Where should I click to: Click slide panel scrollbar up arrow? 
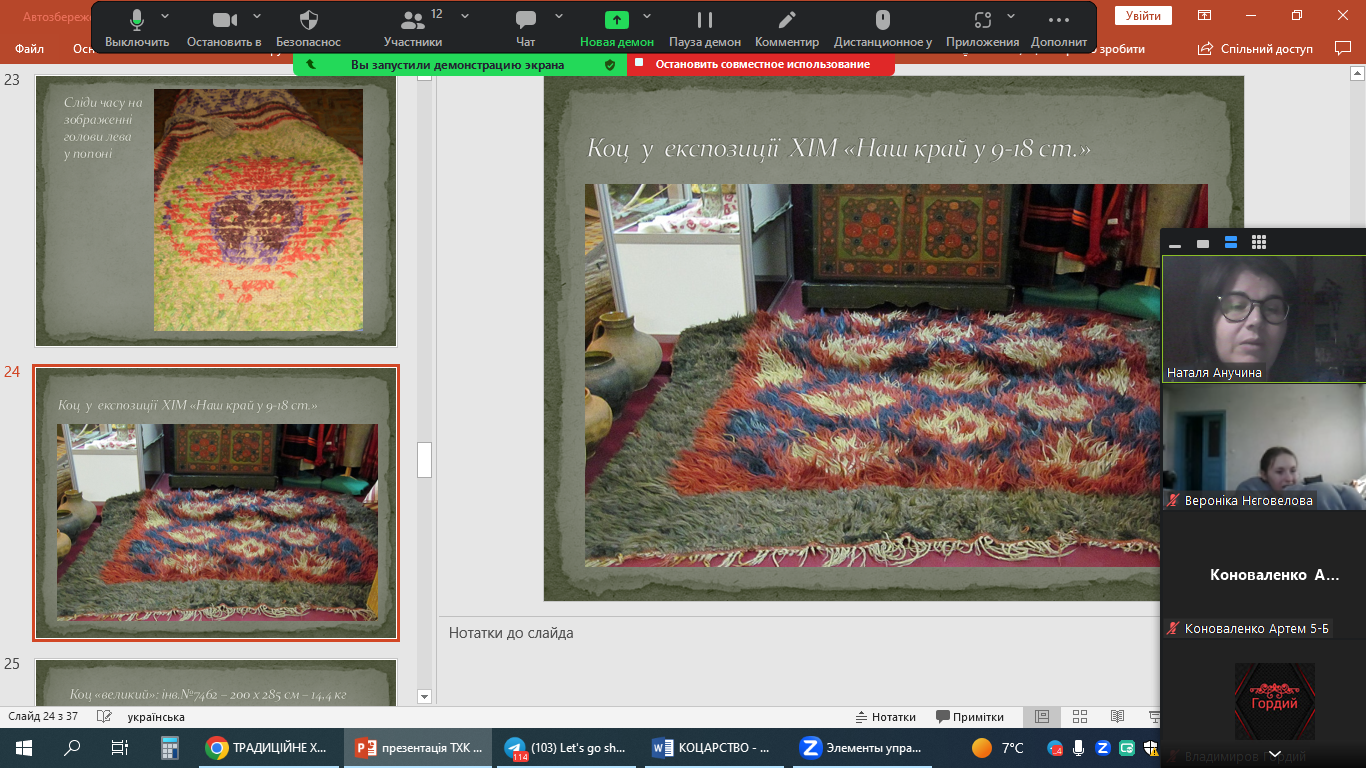click(424, 76)
